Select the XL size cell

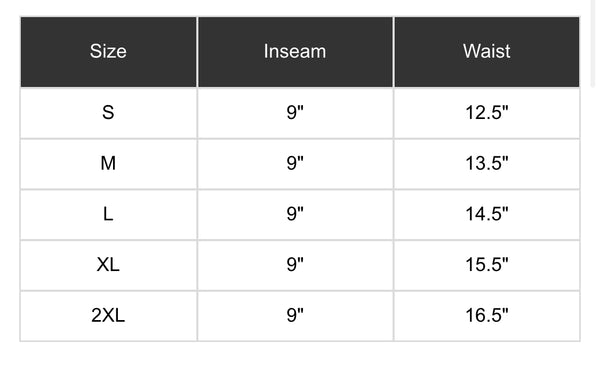pos(108,265)
